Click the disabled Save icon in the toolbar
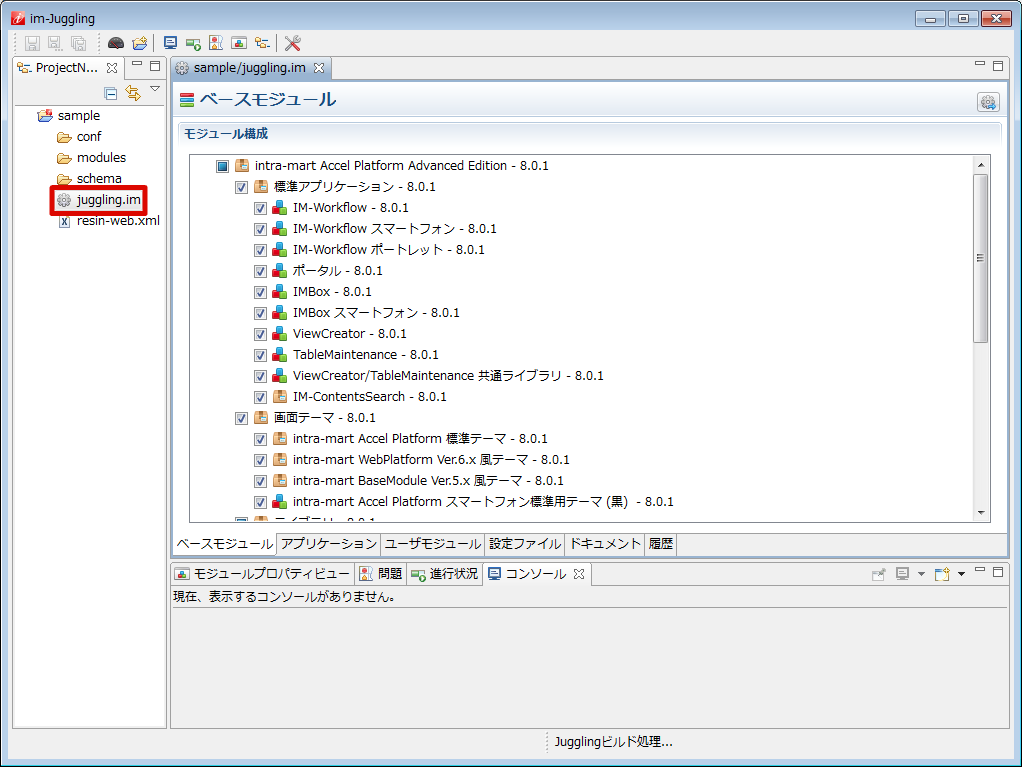The height and width of the screenshot is (767, 1022). (33, 43)
